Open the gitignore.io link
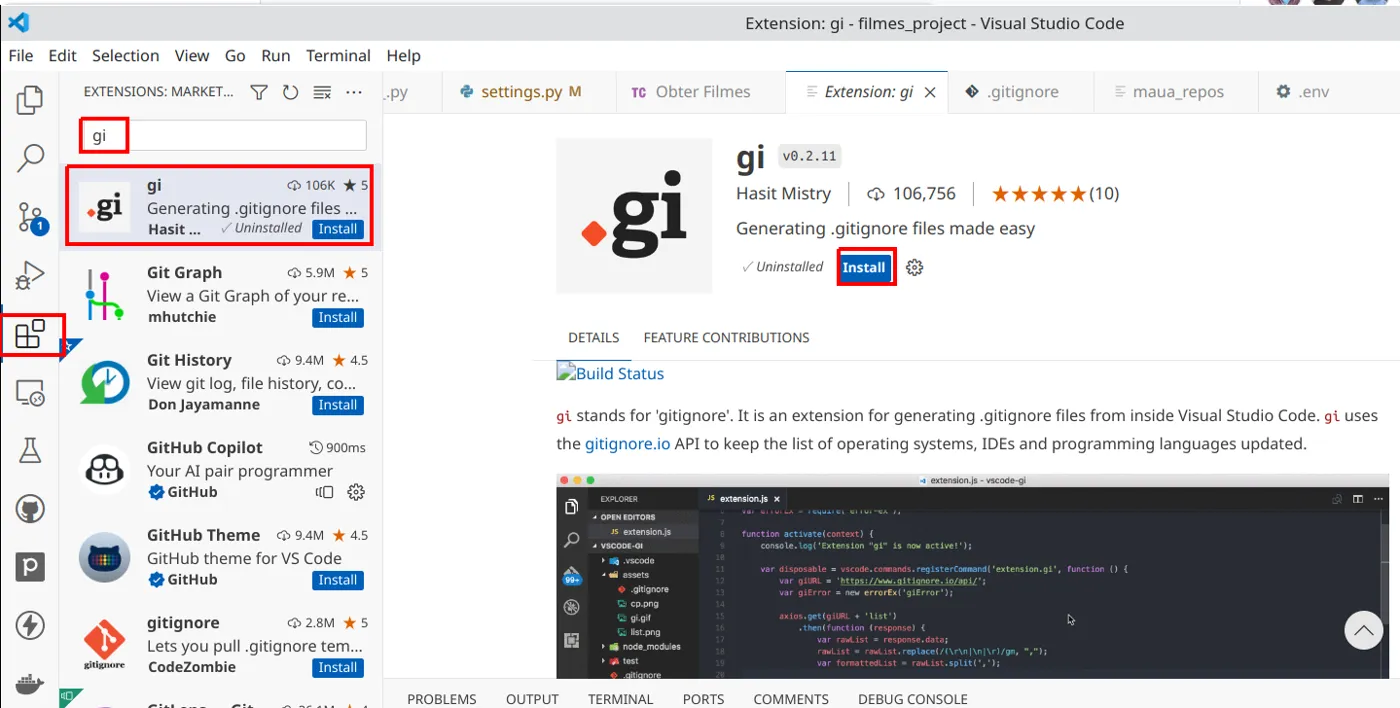This screenshot has height=708, width=1400. click(x=627, y=444)
